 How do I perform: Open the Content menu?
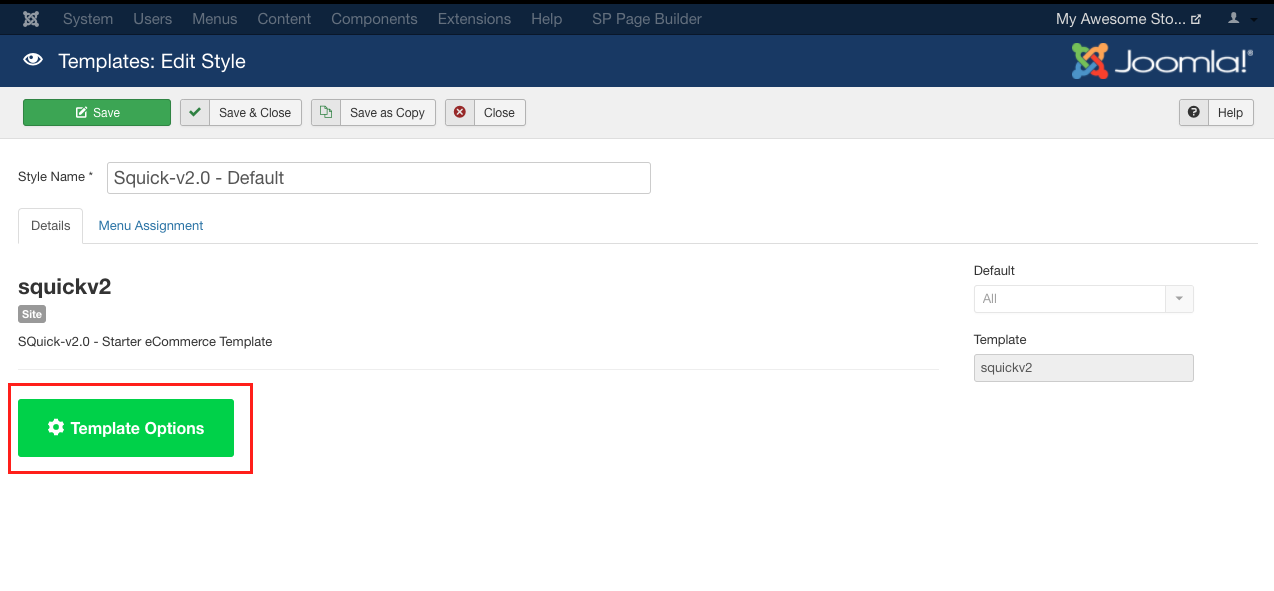pos(284,19)
